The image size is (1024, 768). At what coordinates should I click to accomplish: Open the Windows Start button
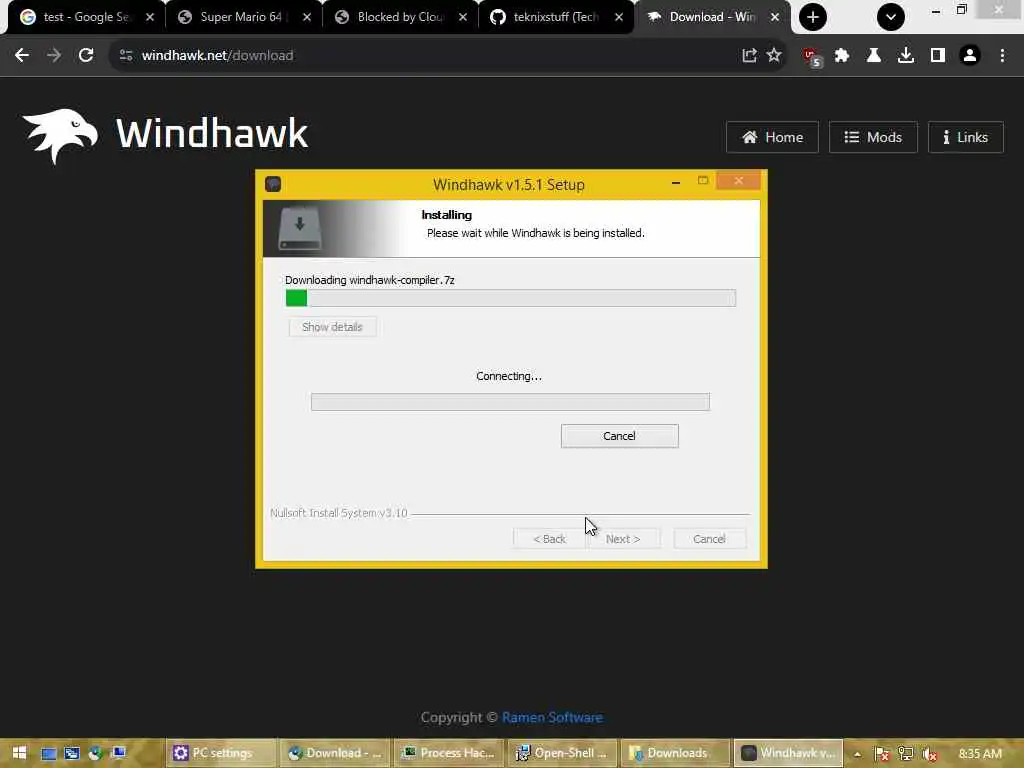[19, 753]
